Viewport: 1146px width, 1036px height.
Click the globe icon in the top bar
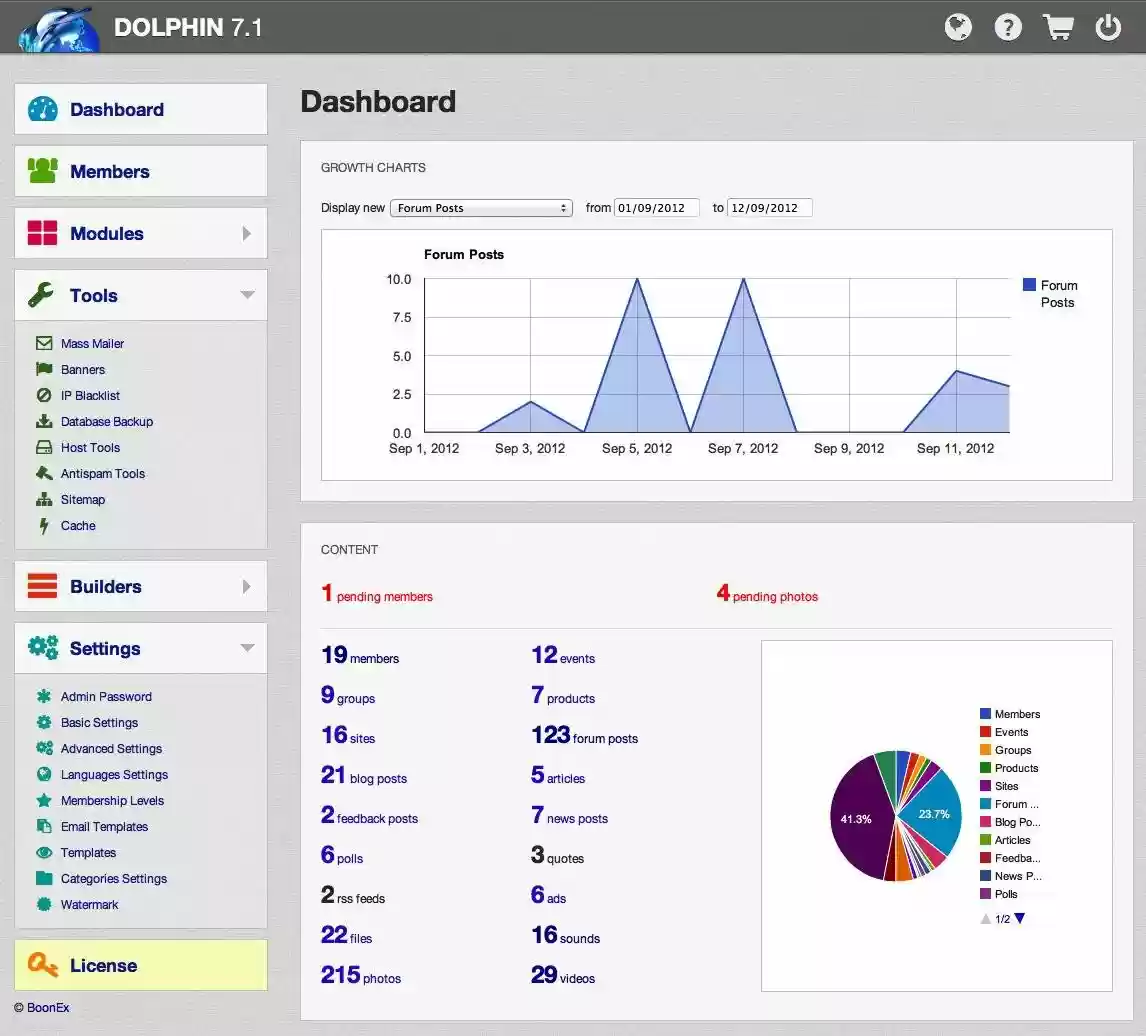[958, 27]
